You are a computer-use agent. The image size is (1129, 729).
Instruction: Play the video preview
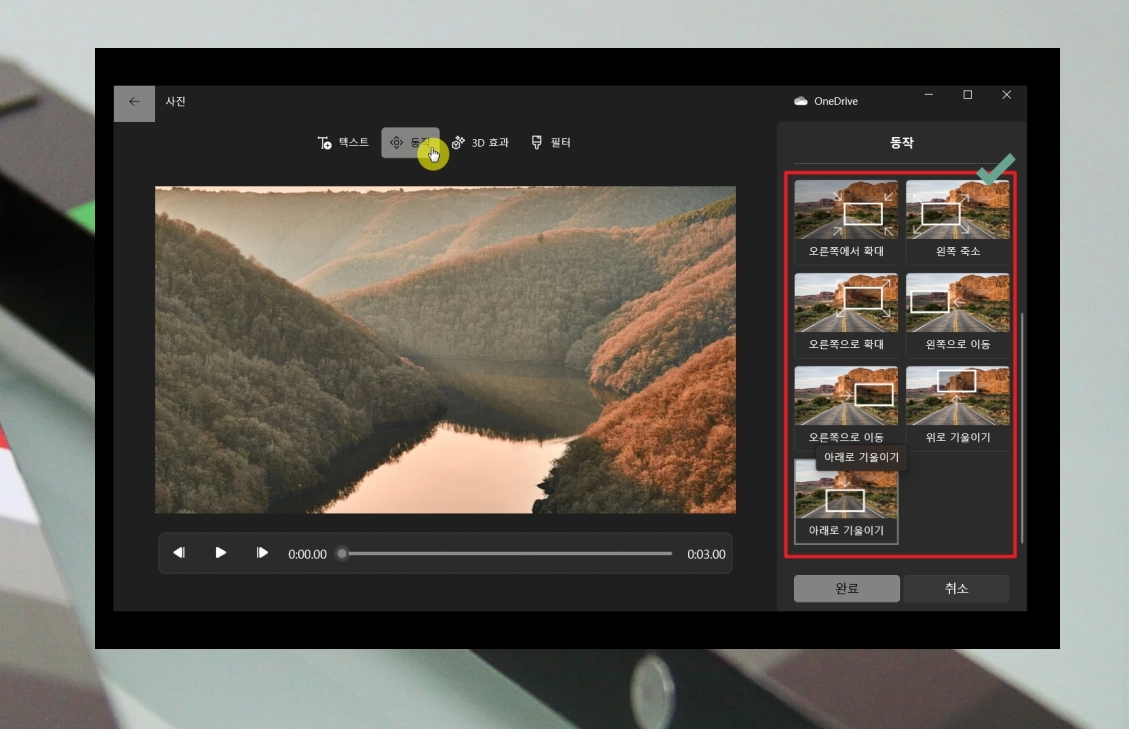coord(220,553)
